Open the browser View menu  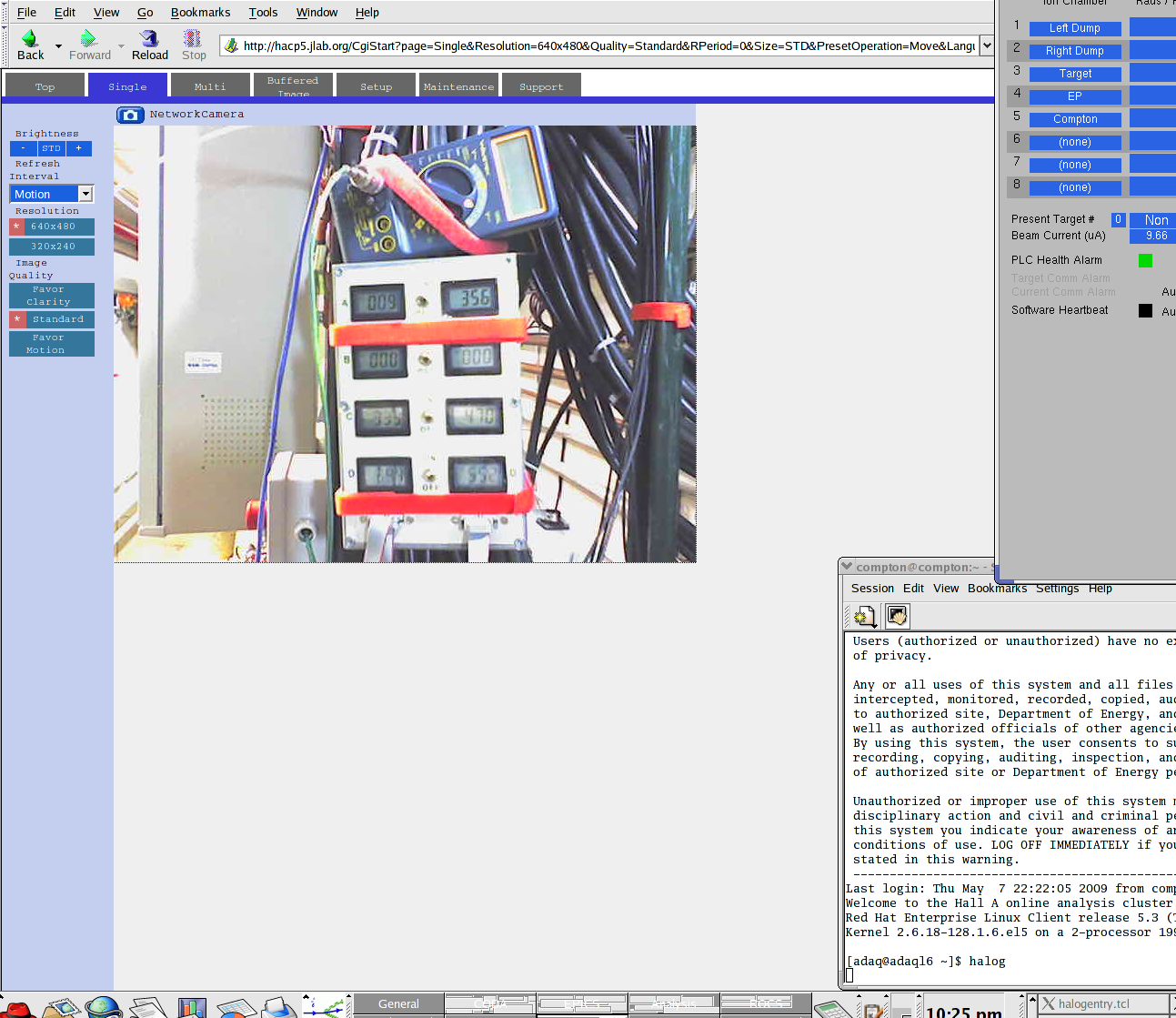tap(106, 13)
